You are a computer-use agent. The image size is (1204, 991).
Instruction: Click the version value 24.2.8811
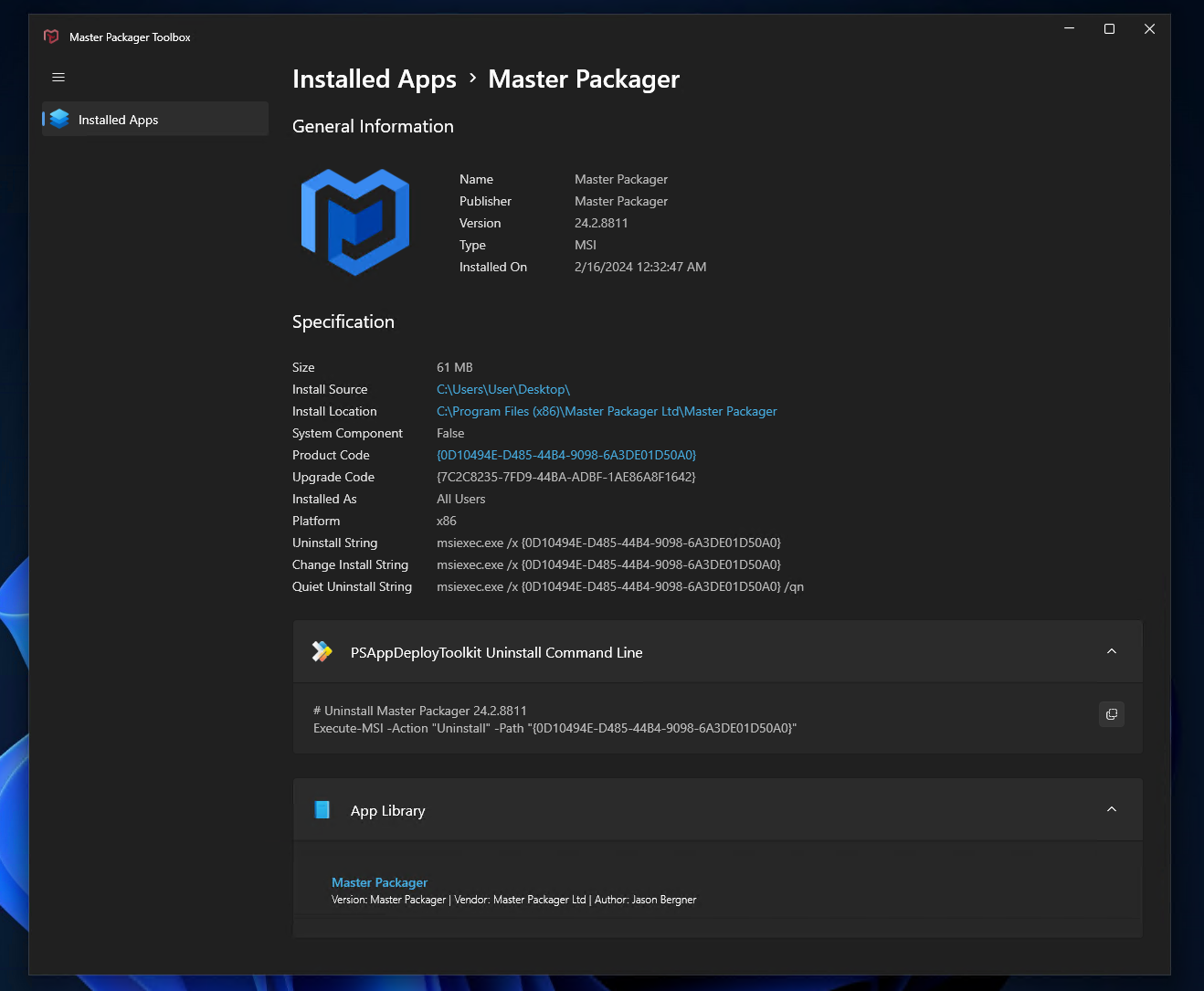point(601,223)
